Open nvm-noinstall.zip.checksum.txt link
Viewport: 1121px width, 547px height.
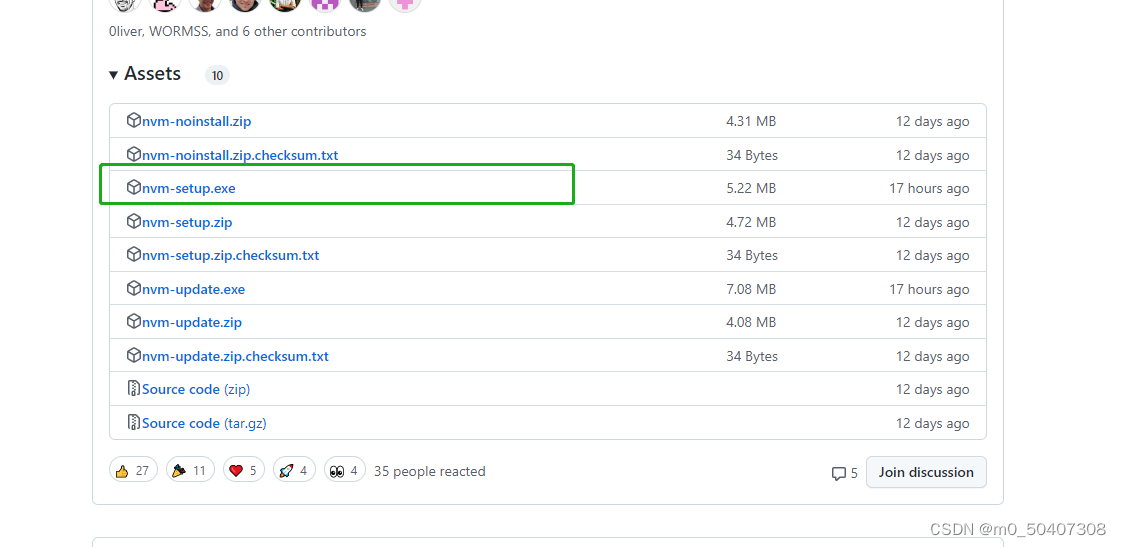(x=239, y=155)
